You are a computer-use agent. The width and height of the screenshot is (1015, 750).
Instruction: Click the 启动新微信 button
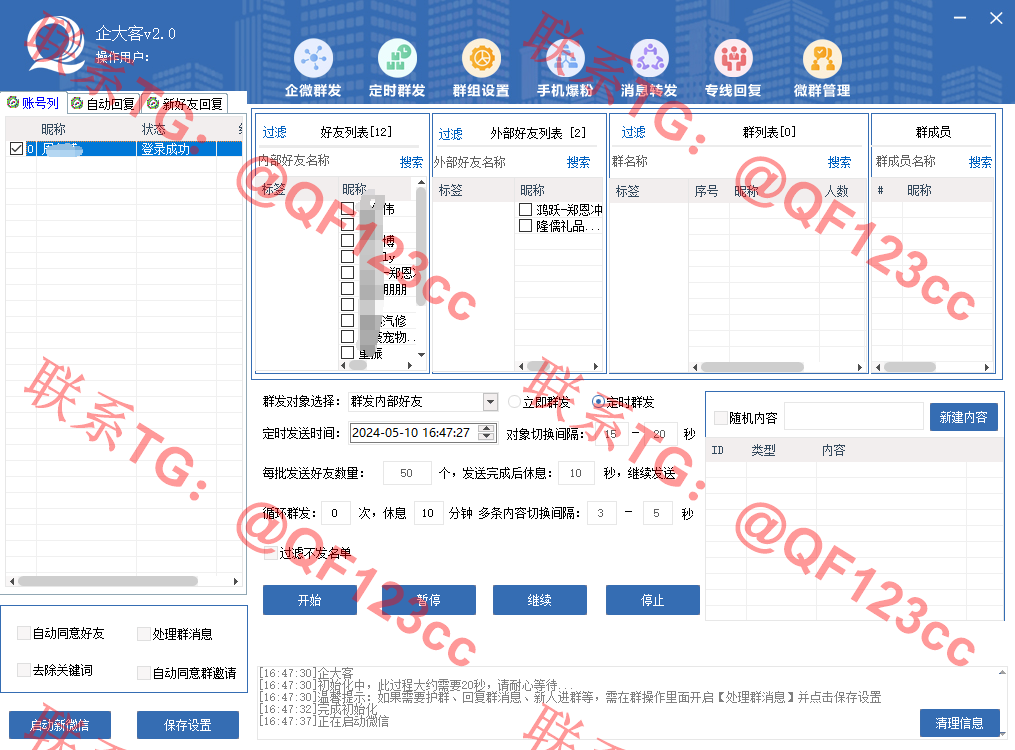(x=60, y=725)
